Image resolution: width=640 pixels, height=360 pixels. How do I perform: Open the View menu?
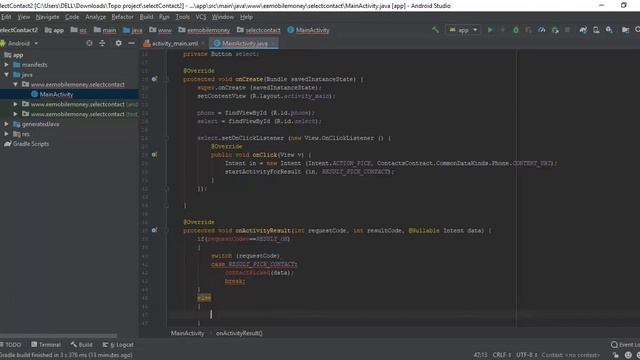point(24,17)
